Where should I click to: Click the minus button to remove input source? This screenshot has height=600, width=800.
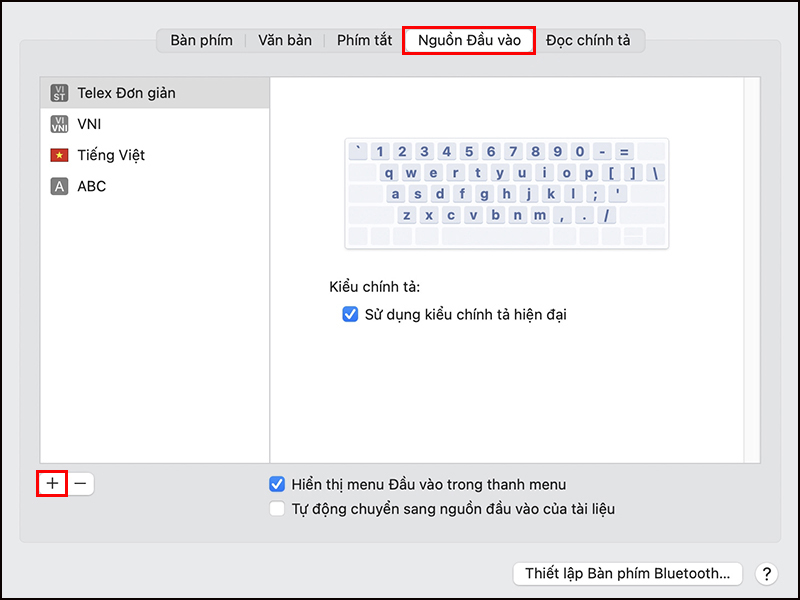(x=81, y=483)
